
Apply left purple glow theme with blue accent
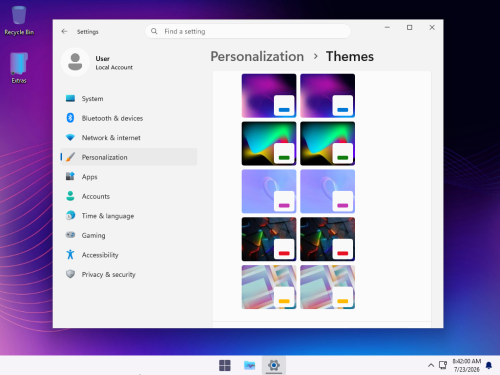coord(269,96)
